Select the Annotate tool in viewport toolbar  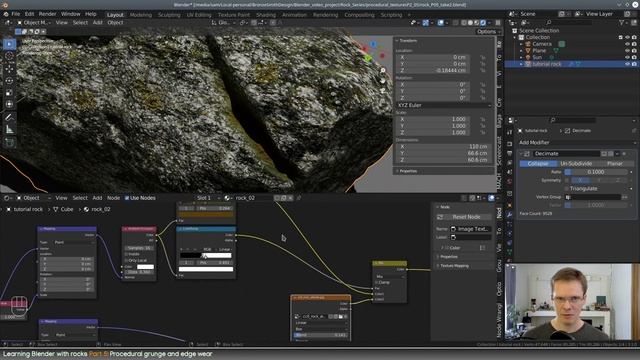pyautogui.click(x=9, y=118)
